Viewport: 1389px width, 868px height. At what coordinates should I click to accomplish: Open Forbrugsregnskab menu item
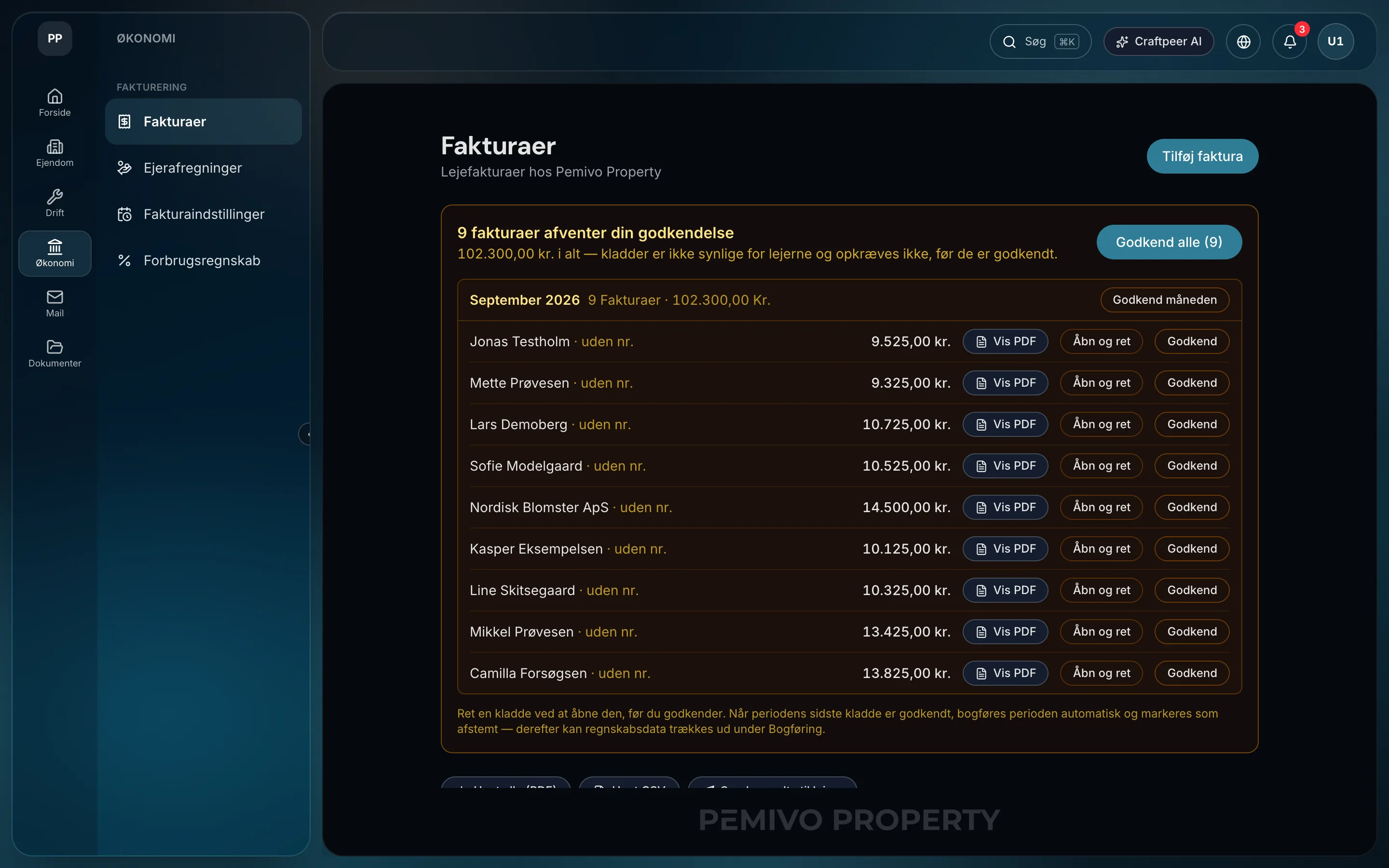pyautogui.click(x=203, y=260)
